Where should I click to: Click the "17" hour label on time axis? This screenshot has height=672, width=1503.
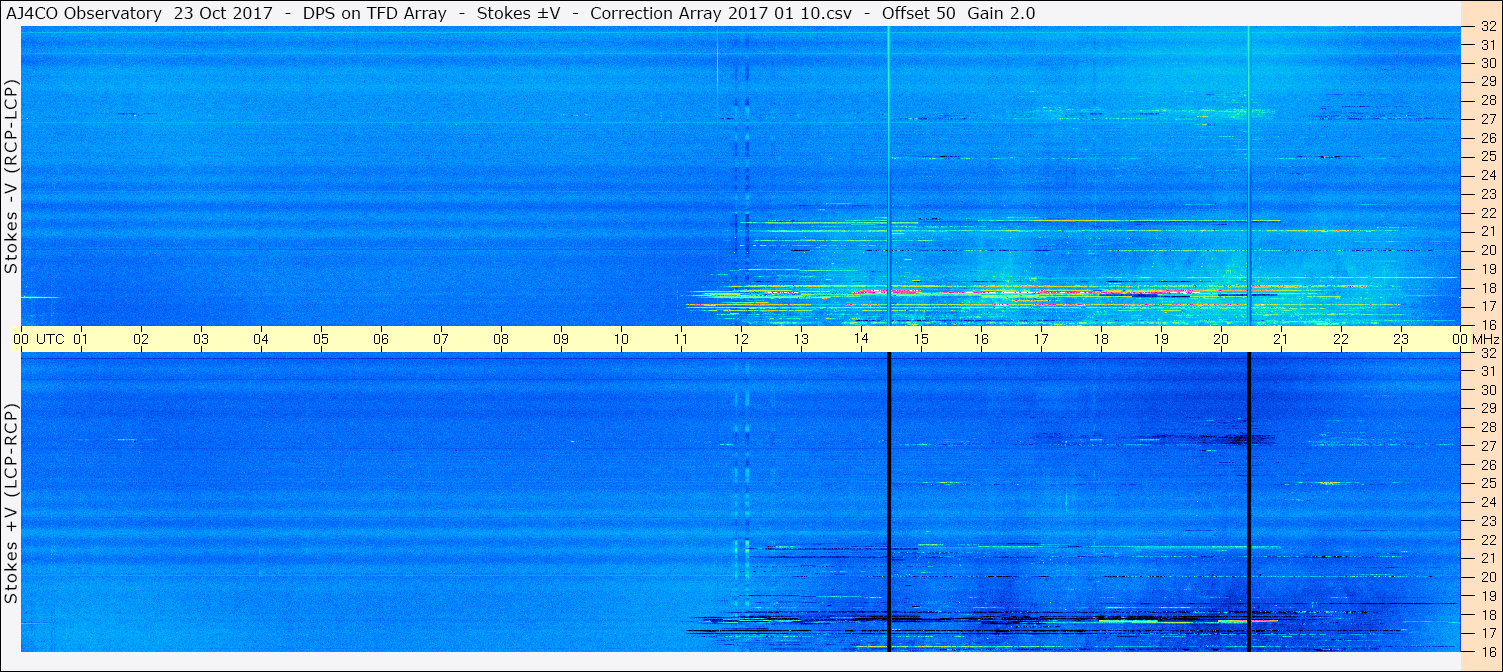[1041, 339]
